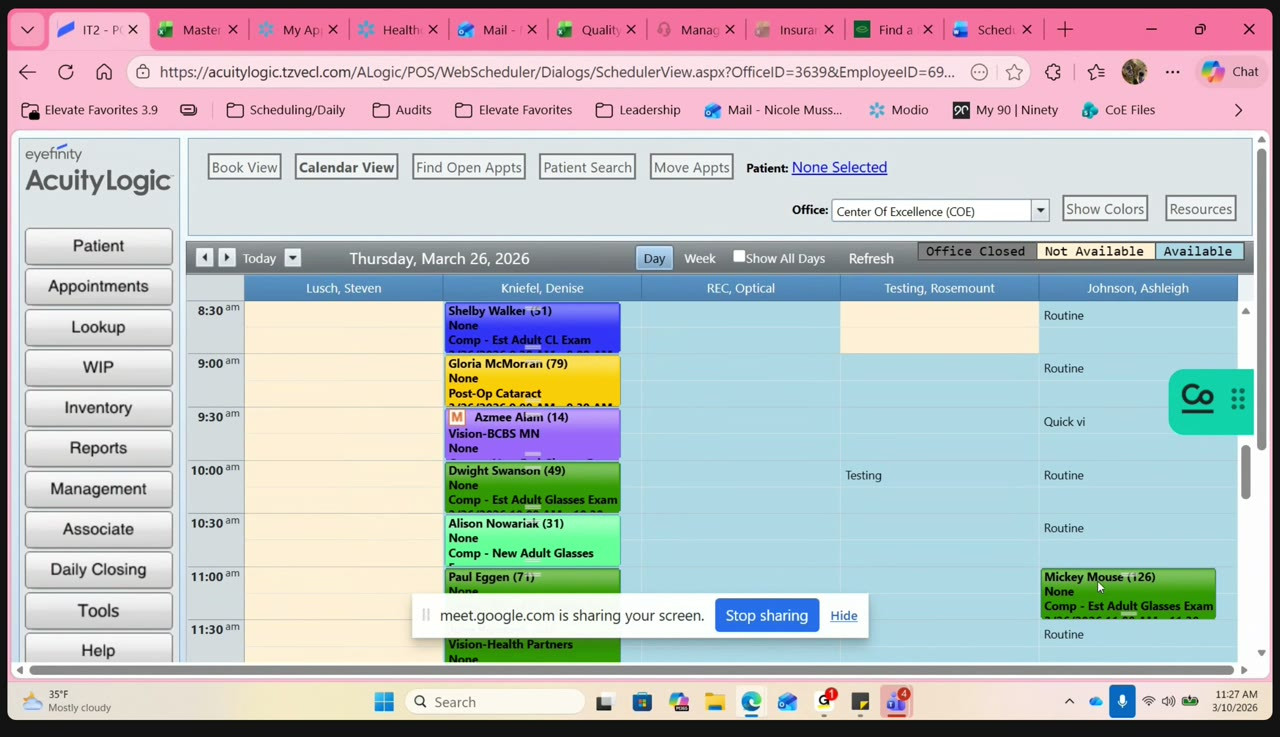Open Microsoft Edge in taskbar
The width and height of the screenshot is (1280, 737).
pos(751,702)
